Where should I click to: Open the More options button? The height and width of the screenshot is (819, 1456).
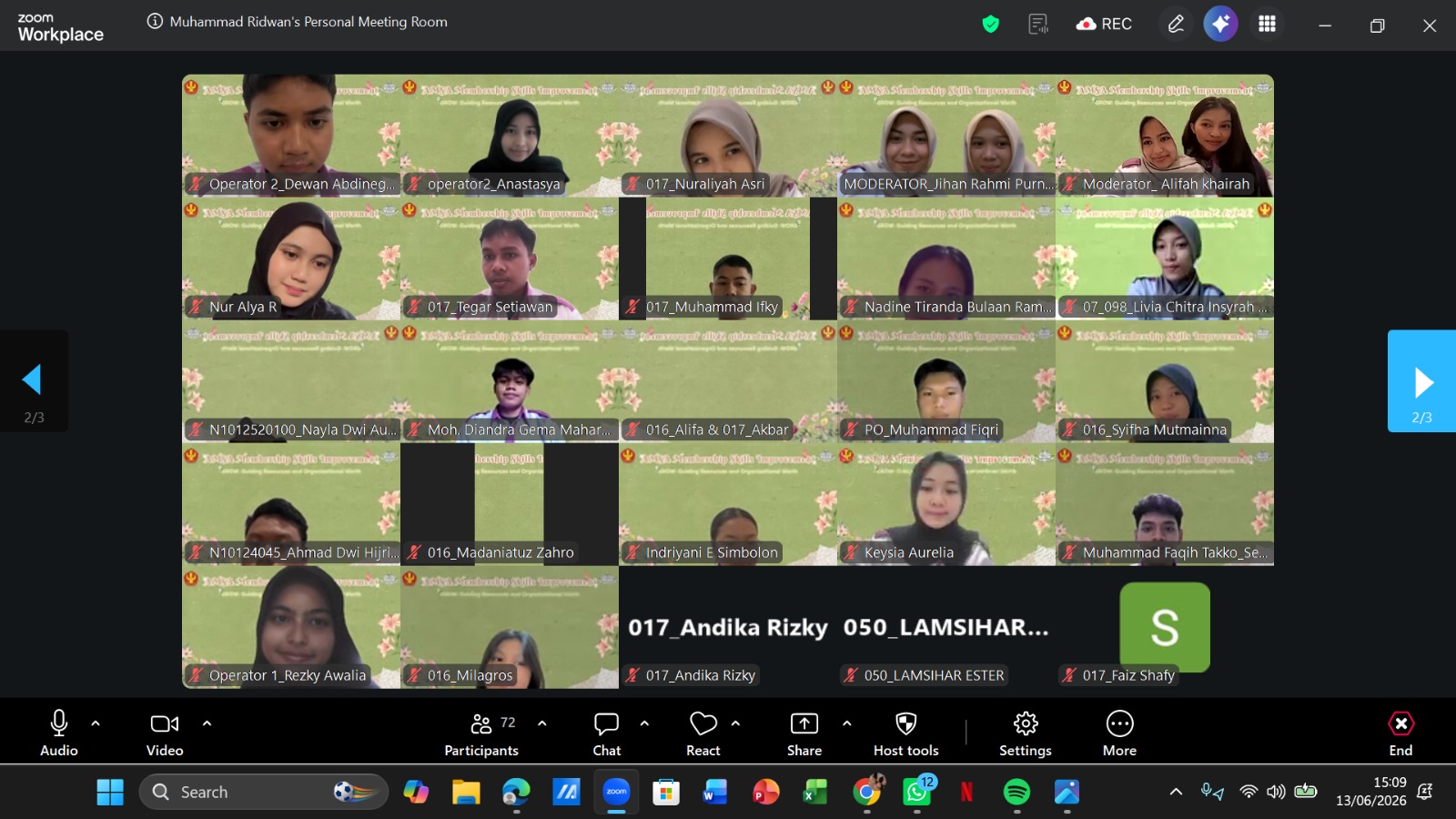pyautogui.click(x=1119, y=733)
